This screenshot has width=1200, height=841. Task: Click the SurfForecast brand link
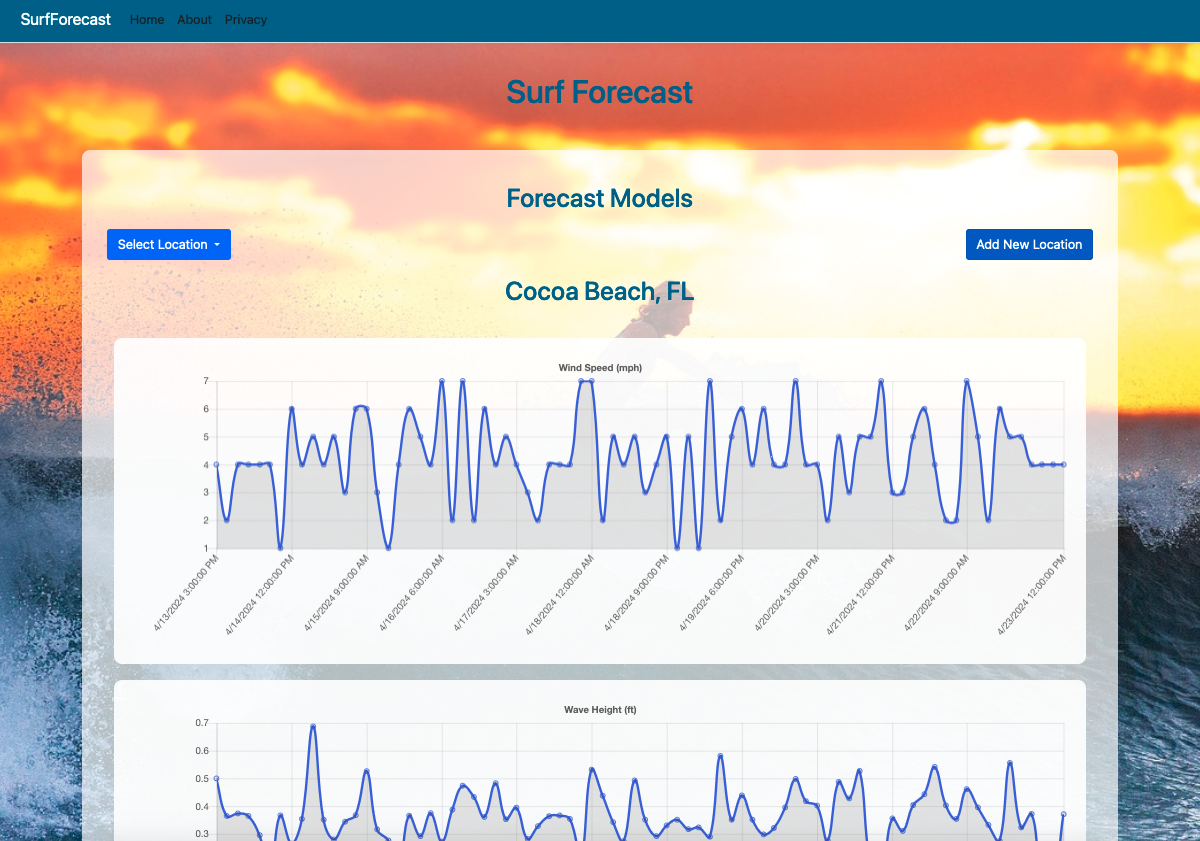click(66, 19)
